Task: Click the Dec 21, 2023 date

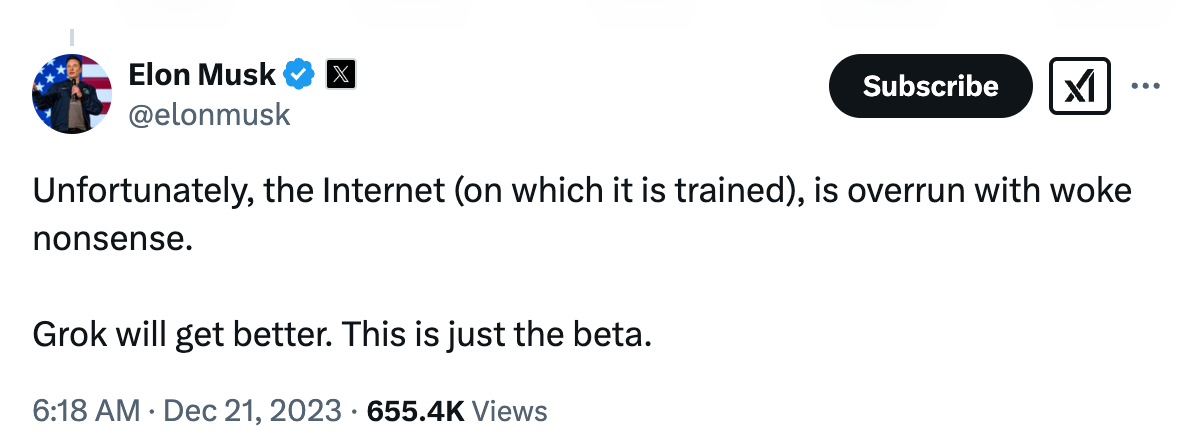Action: click(x=252, y=411)
